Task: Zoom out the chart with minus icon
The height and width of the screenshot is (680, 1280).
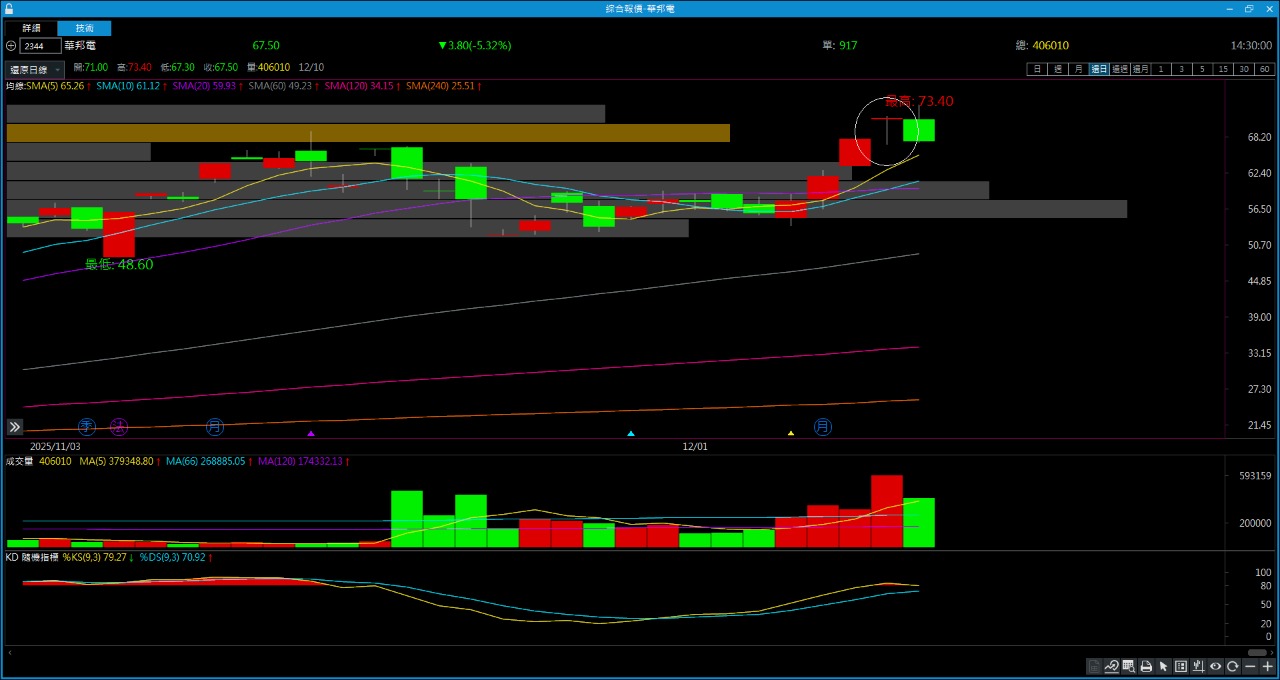Action: [1250, 667]
